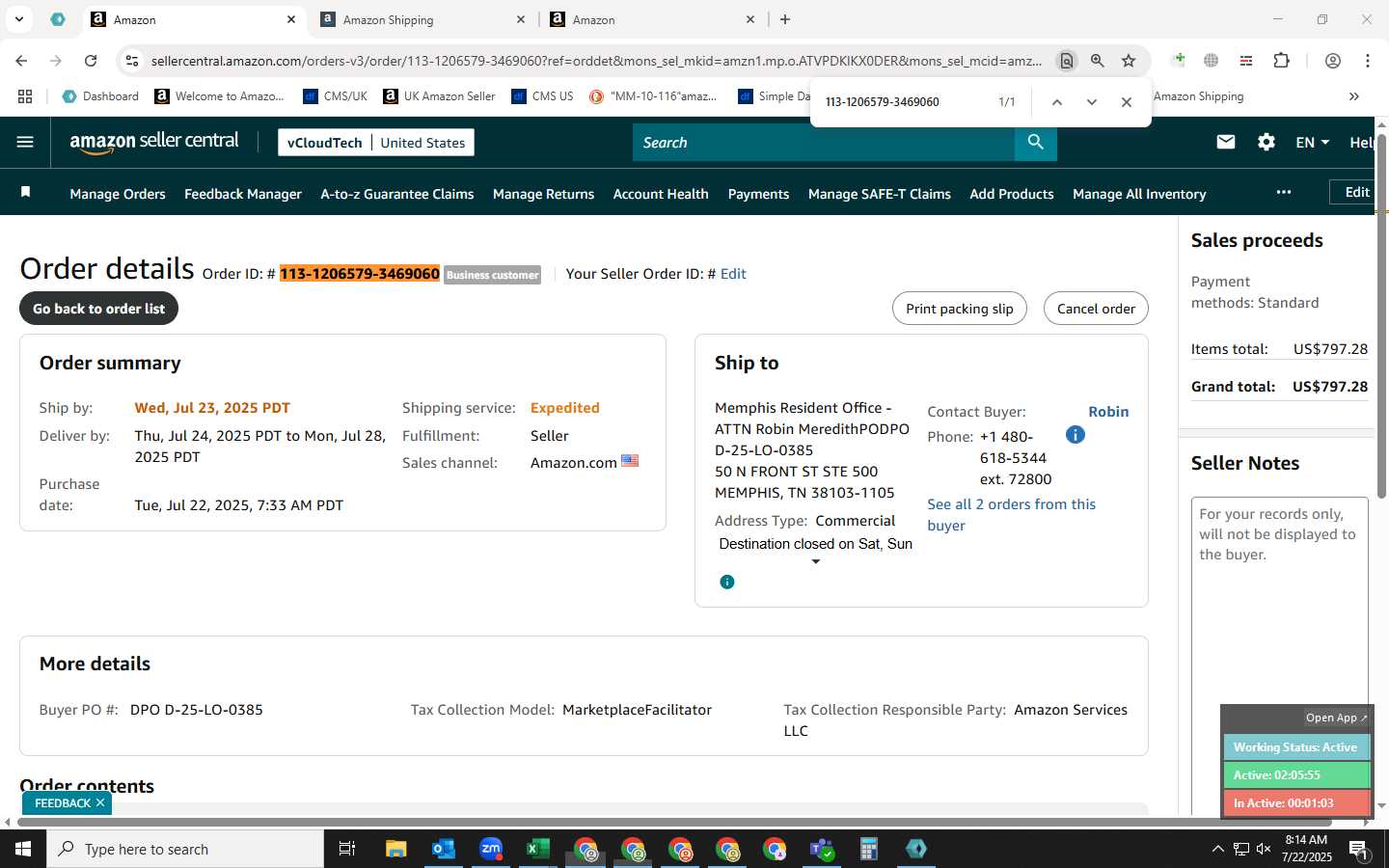
Task: Click Print packing slip button
Action: click(x=960, y=309)
